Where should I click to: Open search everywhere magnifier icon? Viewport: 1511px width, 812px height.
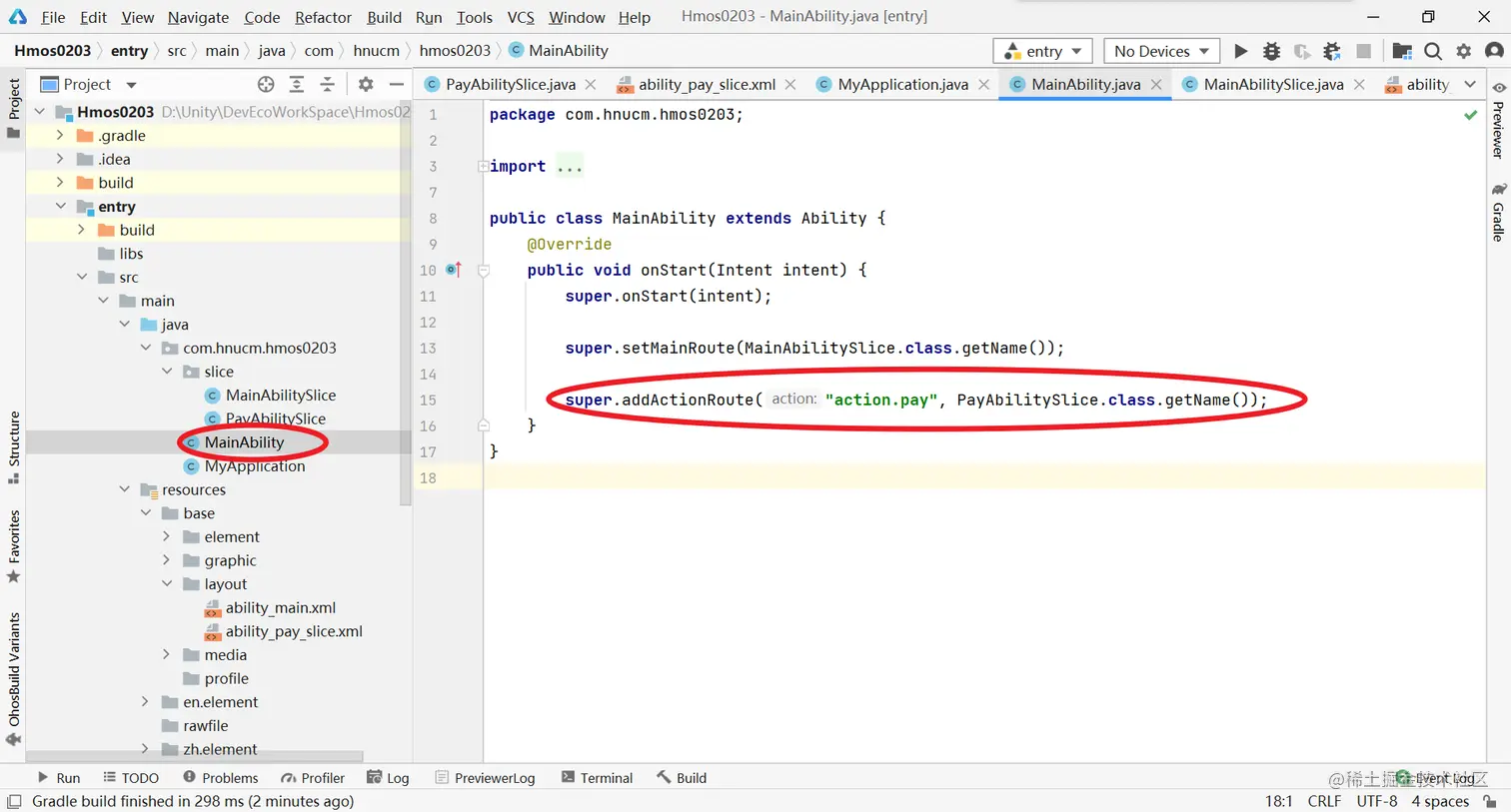[x=1433, y=51]
